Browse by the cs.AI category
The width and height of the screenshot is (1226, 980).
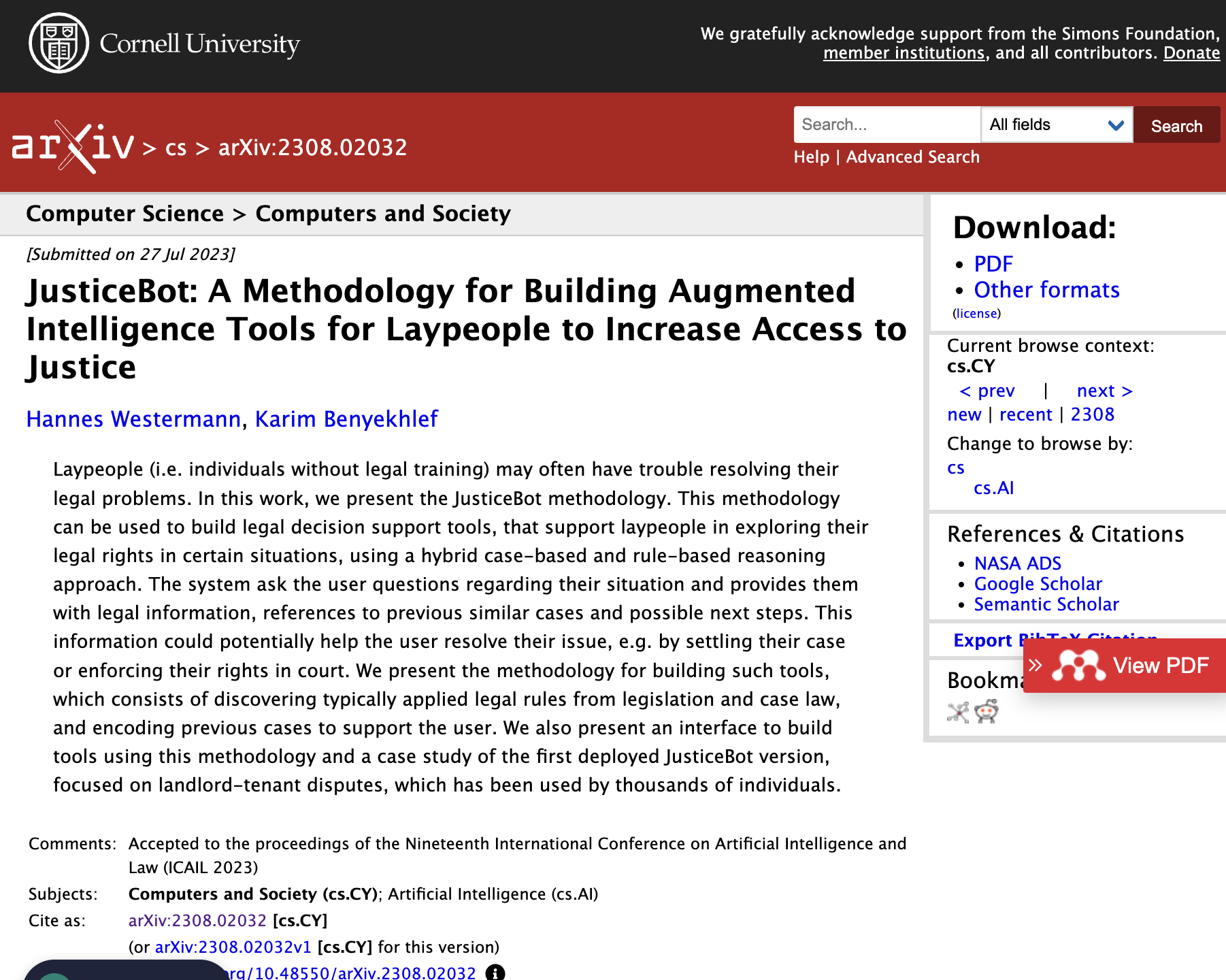[993, 488]
